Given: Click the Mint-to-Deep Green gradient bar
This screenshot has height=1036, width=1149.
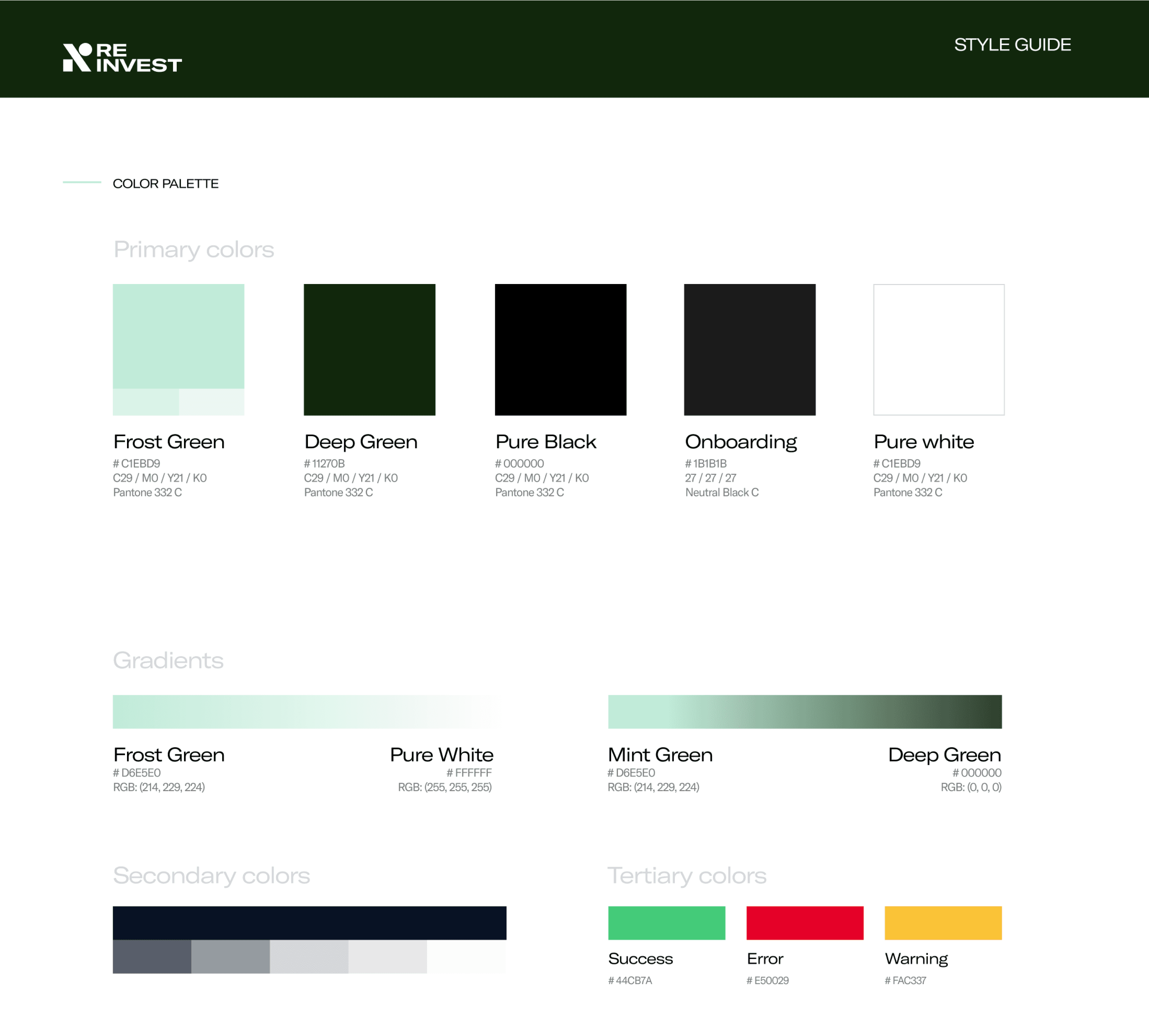Looking at the screenshot, I should coord(804,712).
